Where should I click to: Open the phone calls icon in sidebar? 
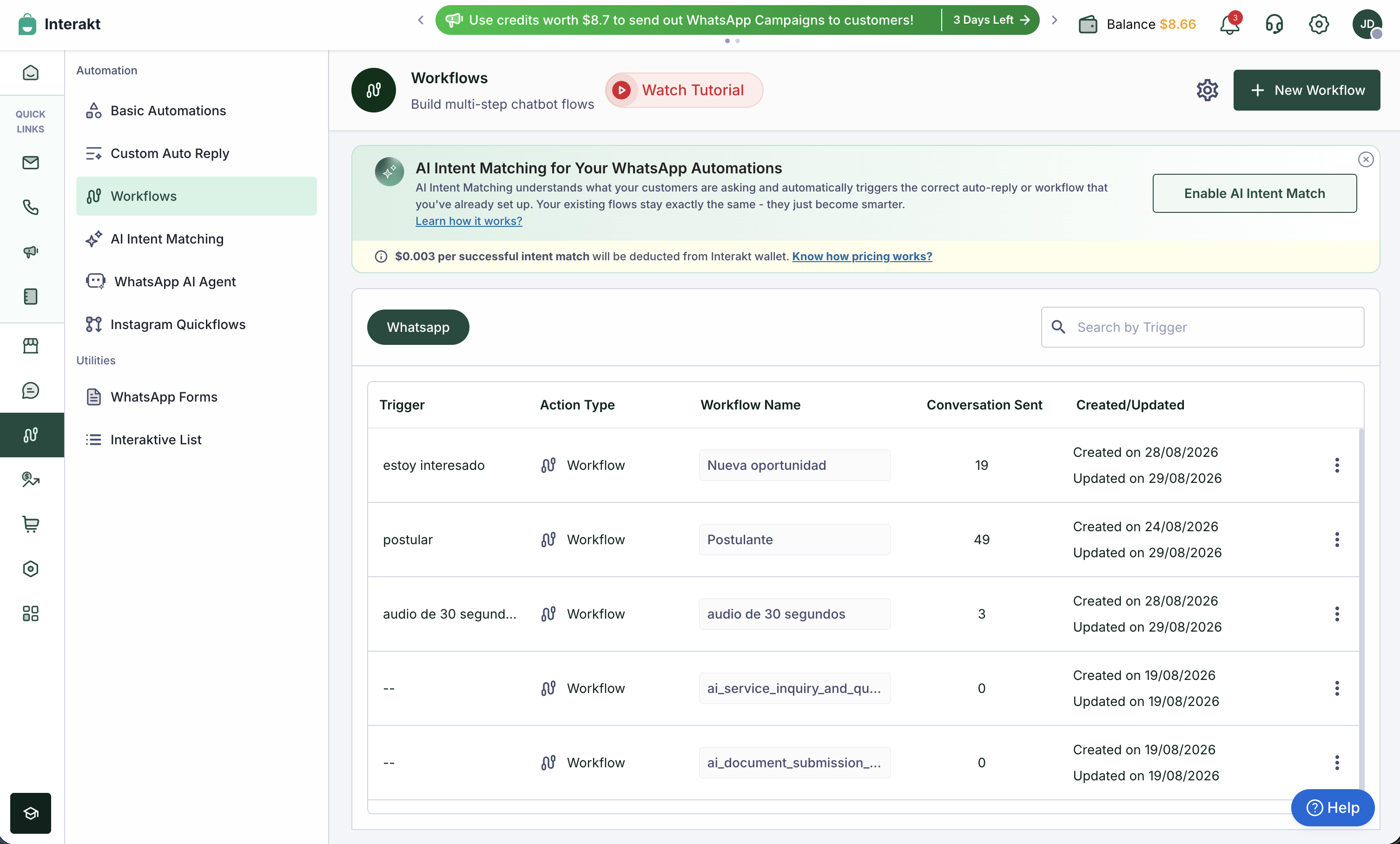click(31, 207)
